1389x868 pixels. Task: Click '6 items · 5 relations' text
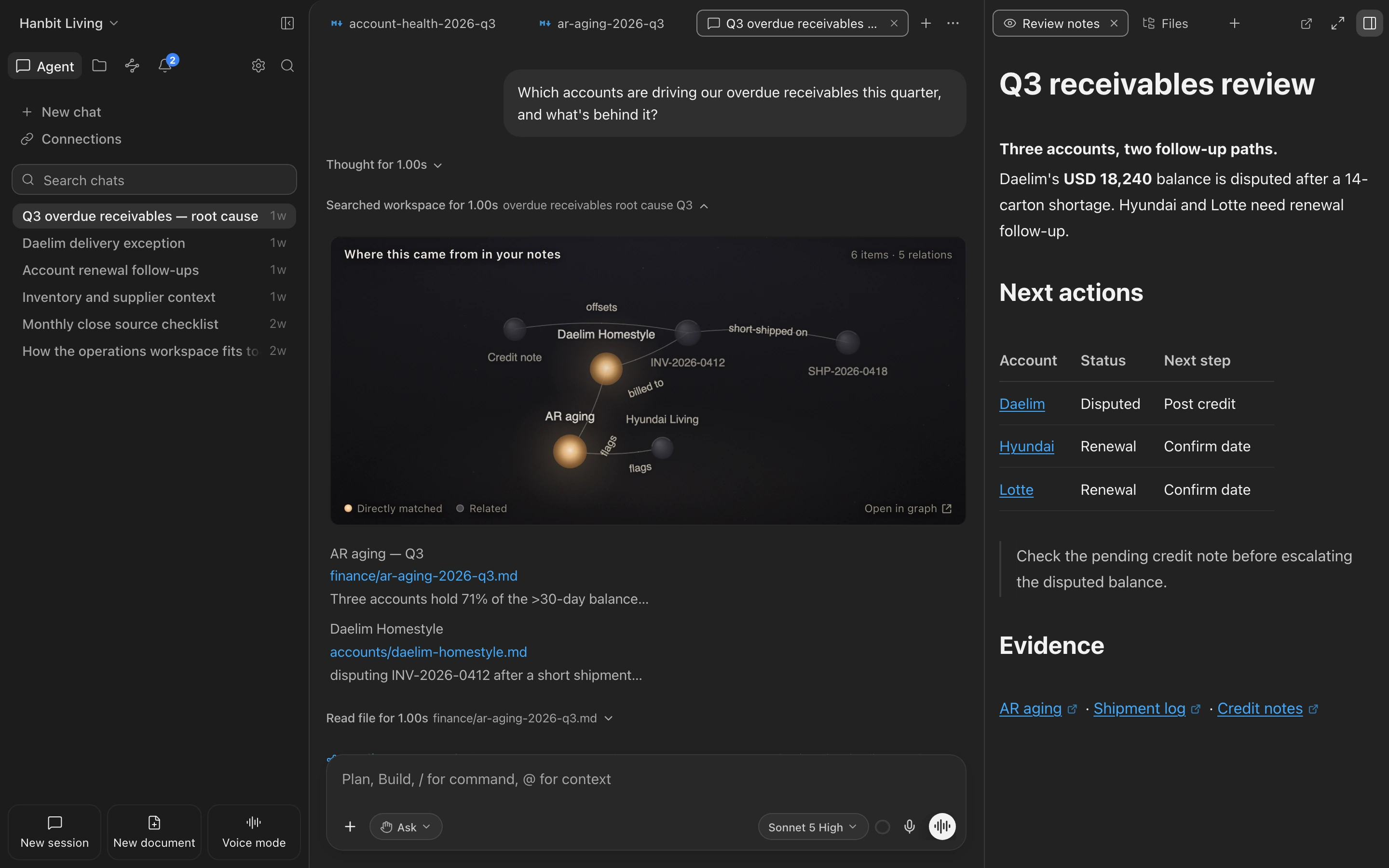(901, 255)
